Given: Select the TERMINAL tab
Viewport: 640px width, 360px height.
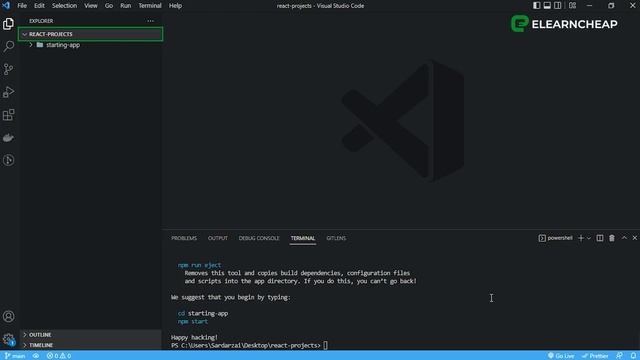Looking at the screenshot, I should [x=303, y=238].
